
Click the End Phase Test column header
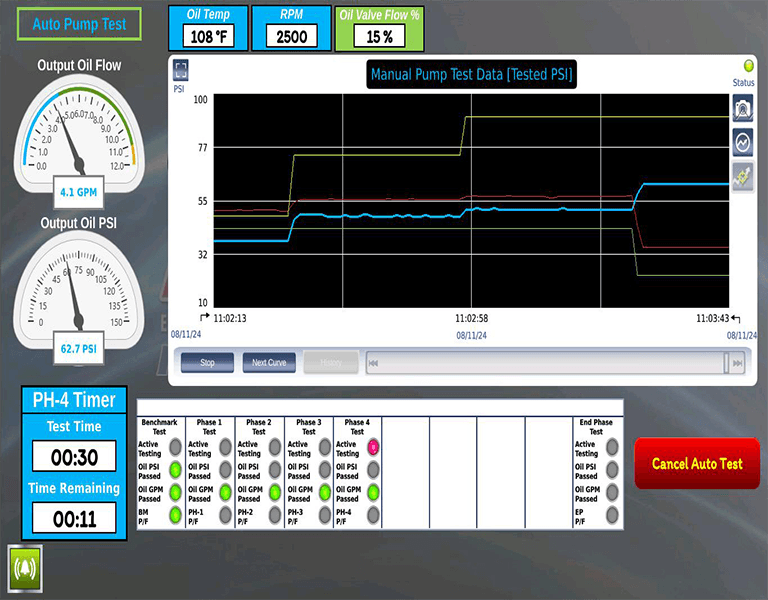tap(596, 427)
